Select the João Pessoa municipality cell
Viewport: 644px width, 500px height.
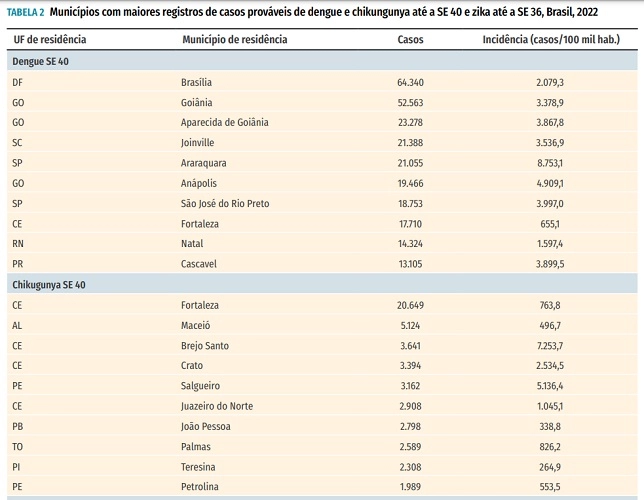click(x=206, y=426)
